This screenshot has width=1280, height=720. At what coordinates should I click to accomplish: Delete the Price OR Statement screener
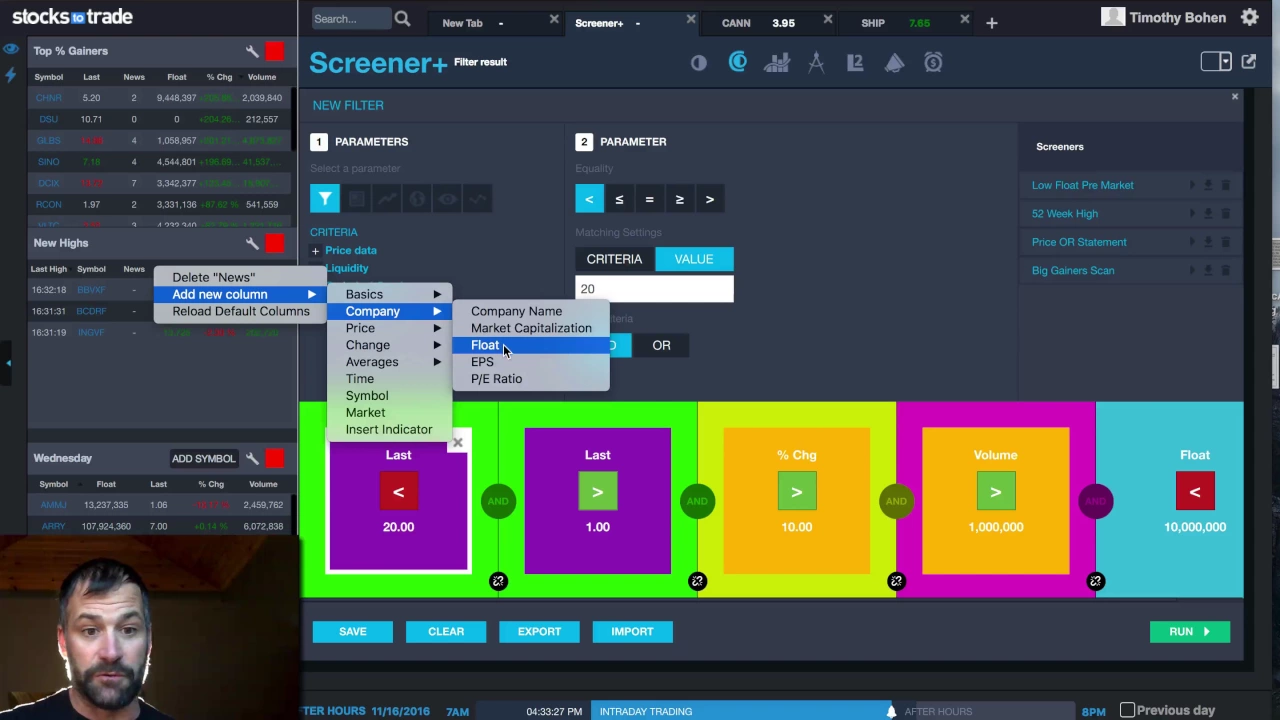point(1225,242)
